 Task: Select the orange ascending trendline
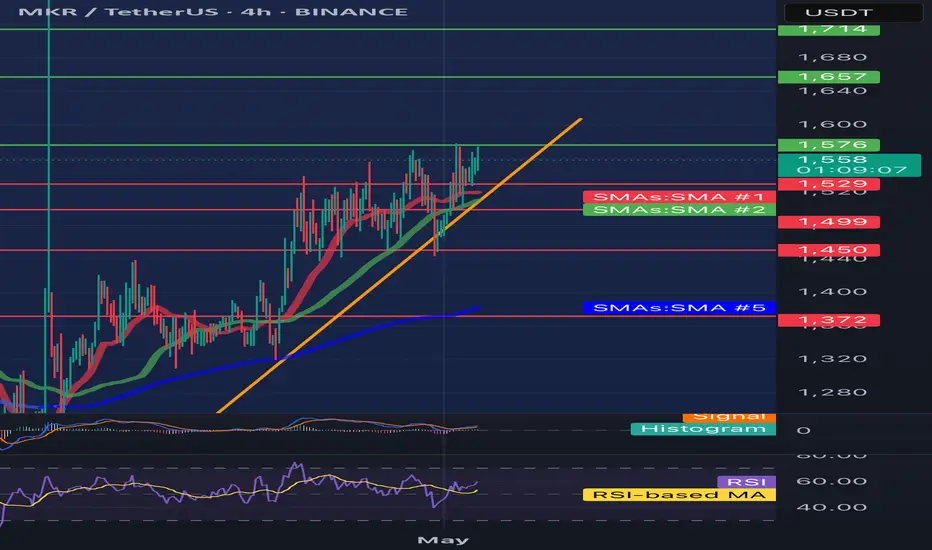399,265
